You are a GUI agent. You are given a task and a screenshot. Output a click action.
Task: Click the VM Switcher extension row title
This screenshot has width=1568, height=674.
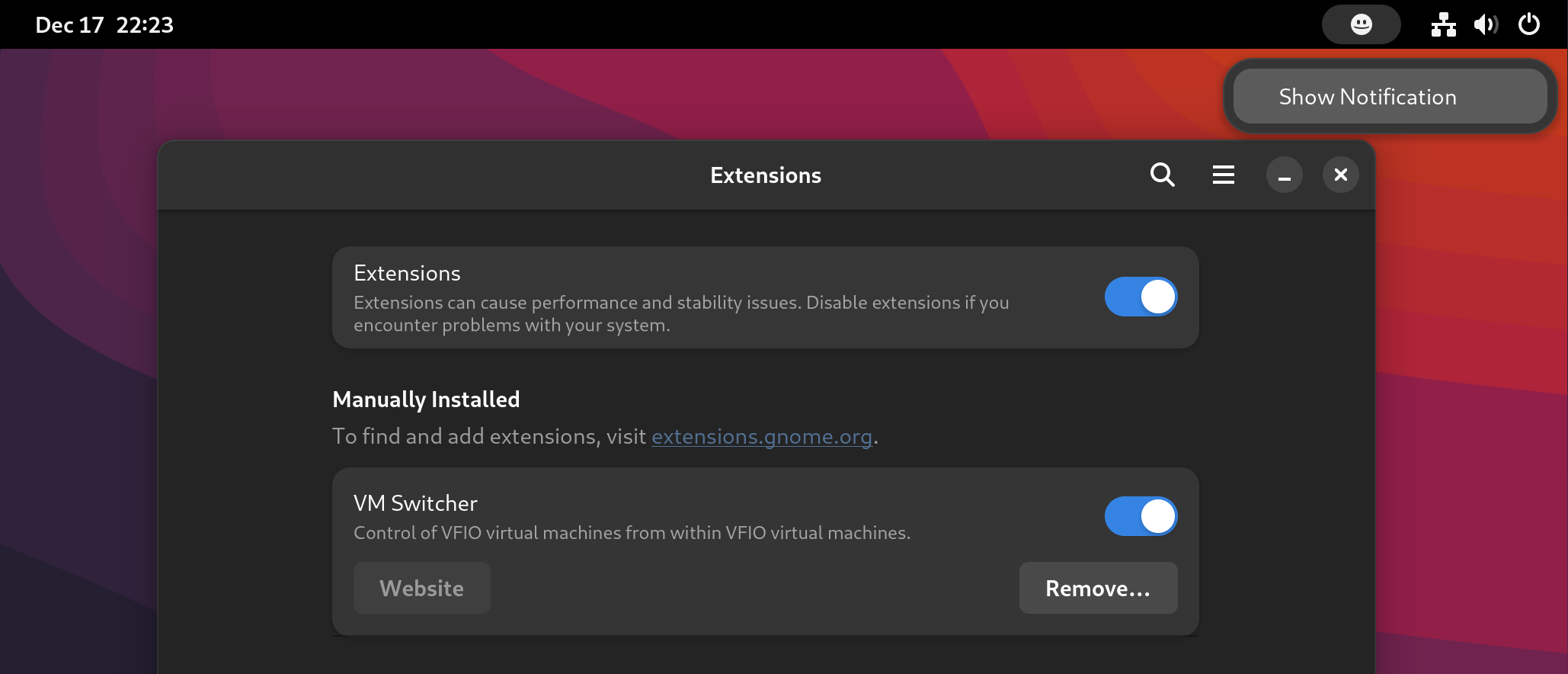(x=415, y=503)
